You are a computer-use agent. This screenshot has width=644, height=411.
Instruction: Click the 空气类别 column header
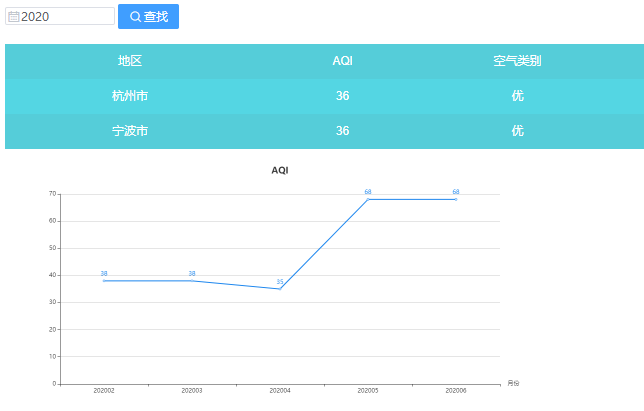click(x=517, y=61)
